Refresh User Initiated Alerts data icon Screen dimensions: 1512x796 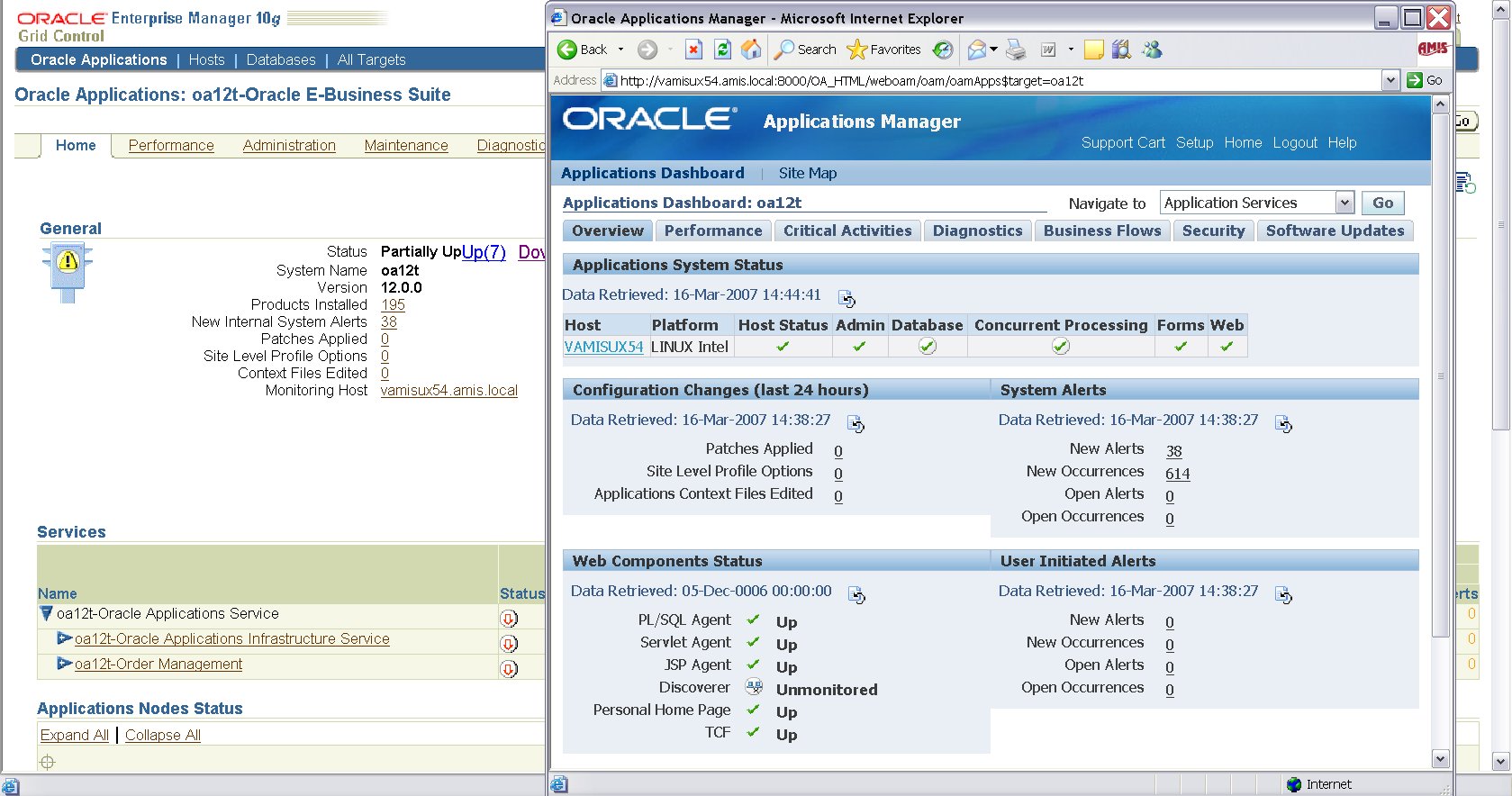coord(1283,594)
